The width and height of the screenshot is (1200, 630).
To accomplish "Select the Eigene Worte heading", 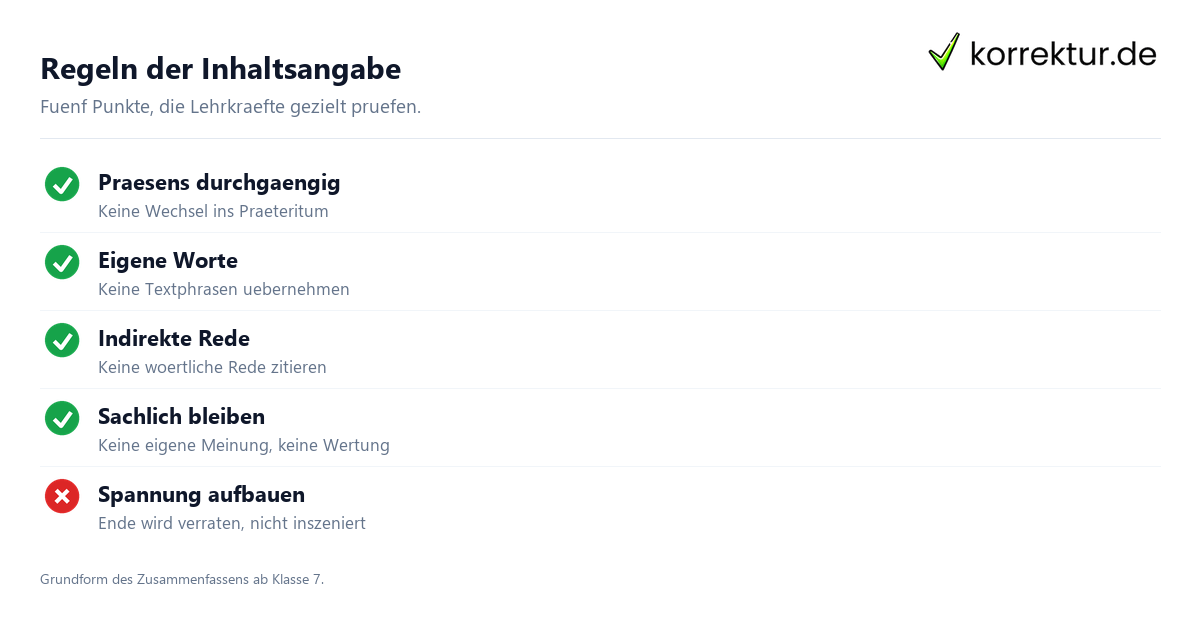I will click(x=168, y=261).
